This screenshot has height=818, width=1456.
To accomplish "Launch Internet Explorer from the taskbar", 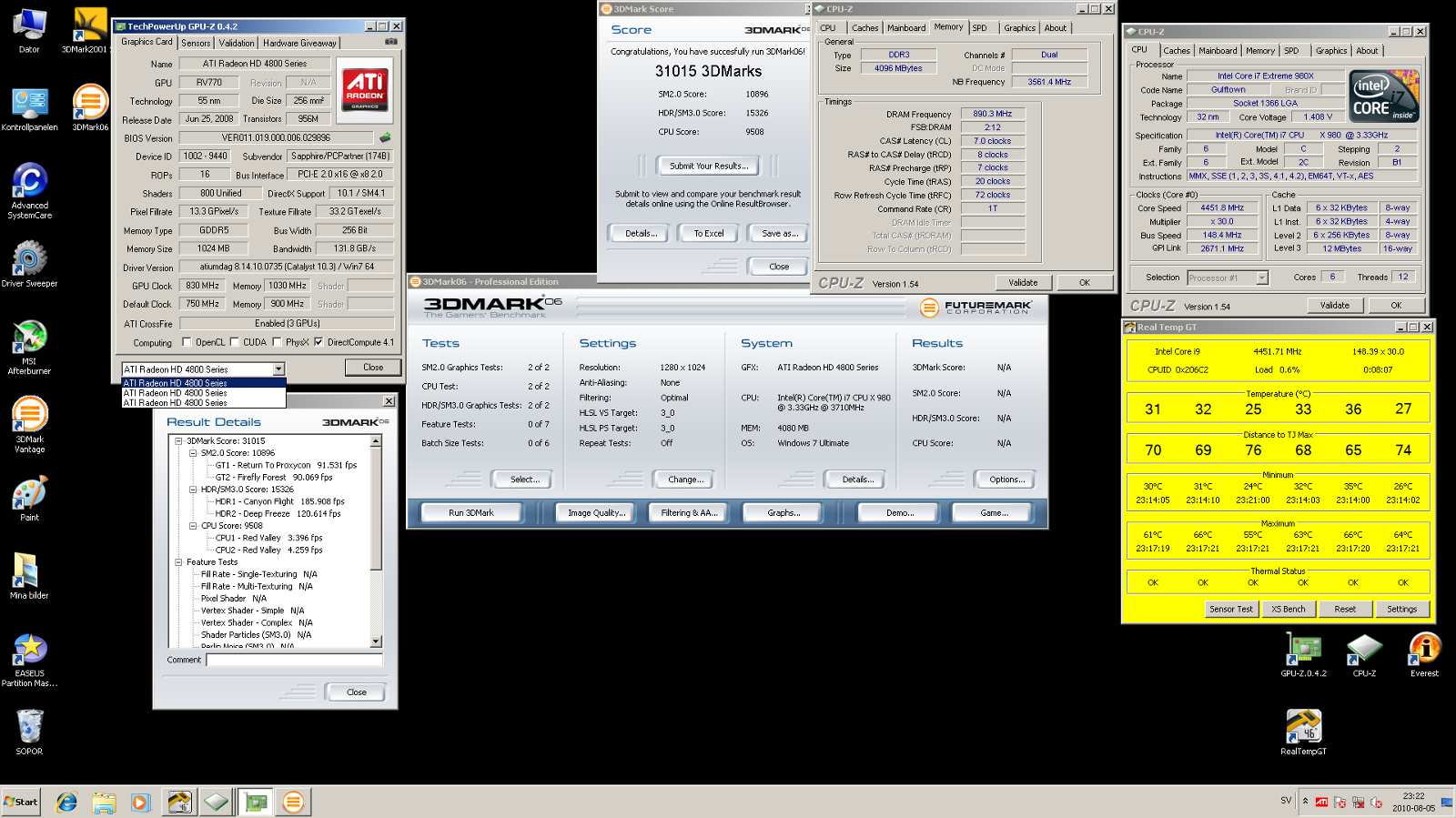I will pos(66,802).
